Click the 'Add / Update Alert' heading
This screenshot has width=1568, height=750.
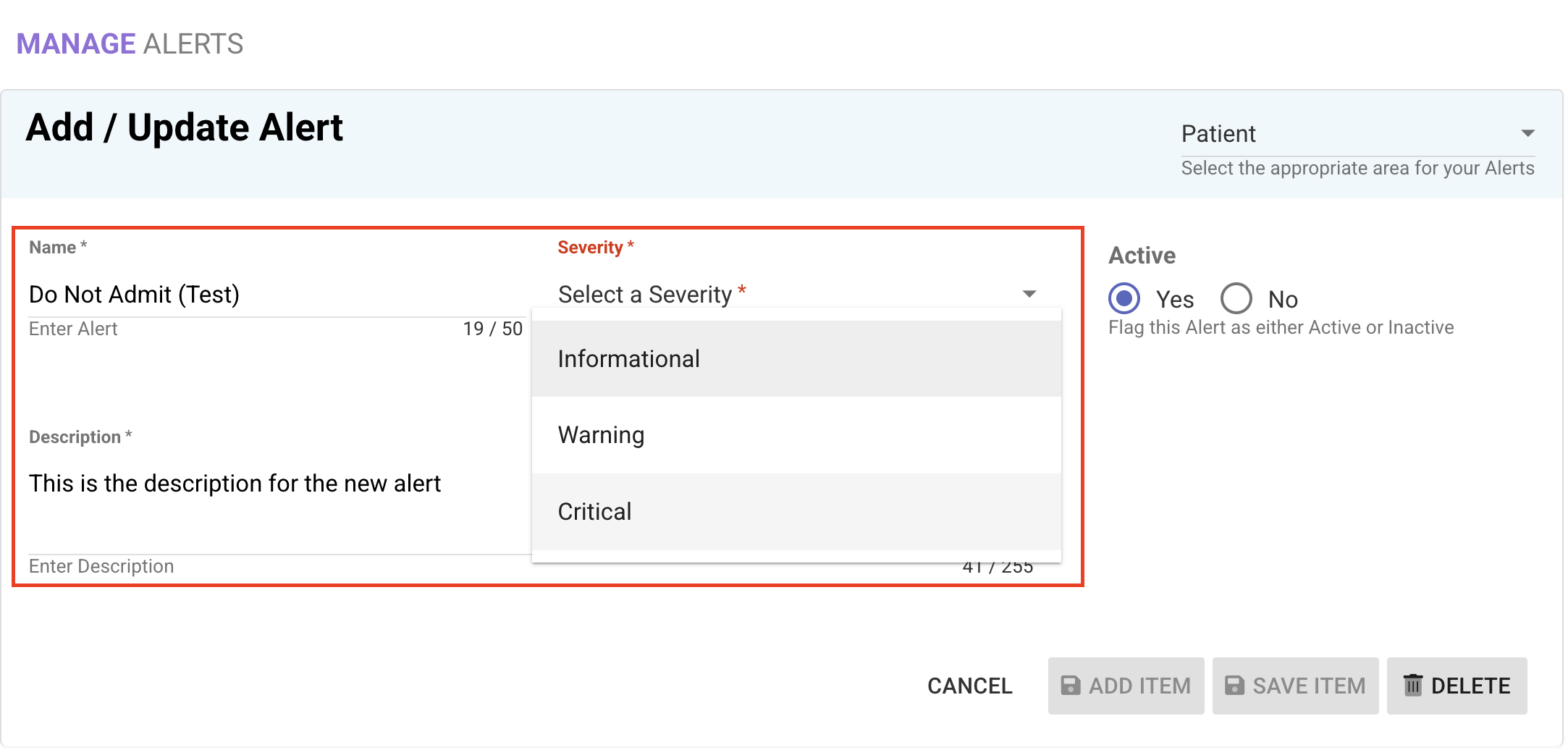coord(185,128)
